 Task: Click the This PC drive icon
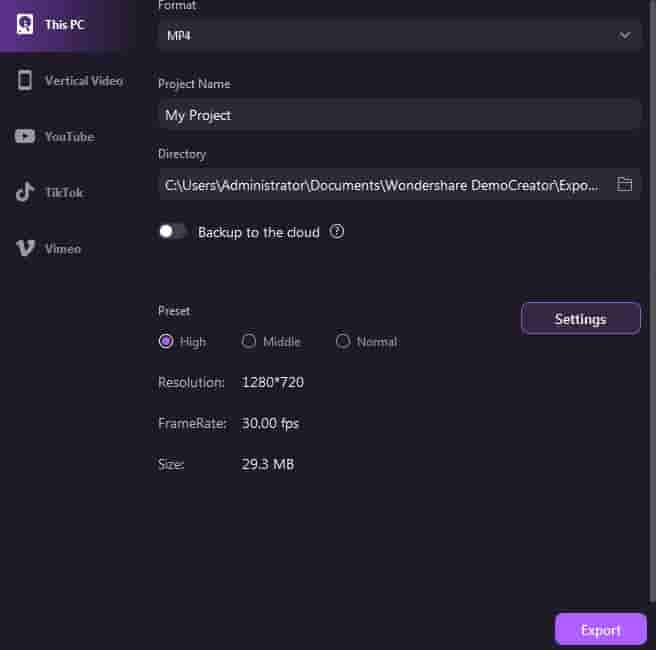coord(25,24)
